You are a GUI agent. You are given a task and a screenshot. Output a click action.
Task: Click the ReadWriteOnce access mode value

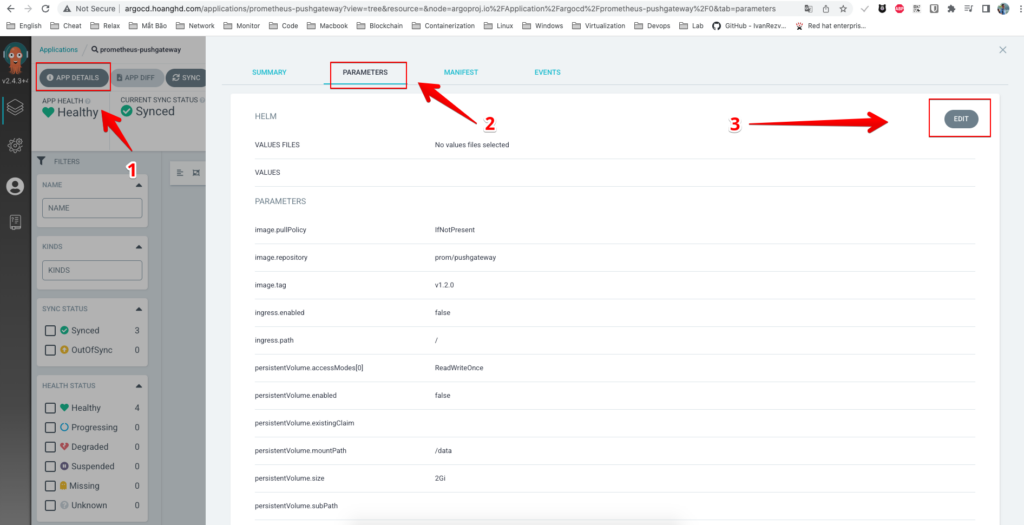pos(459,368)
